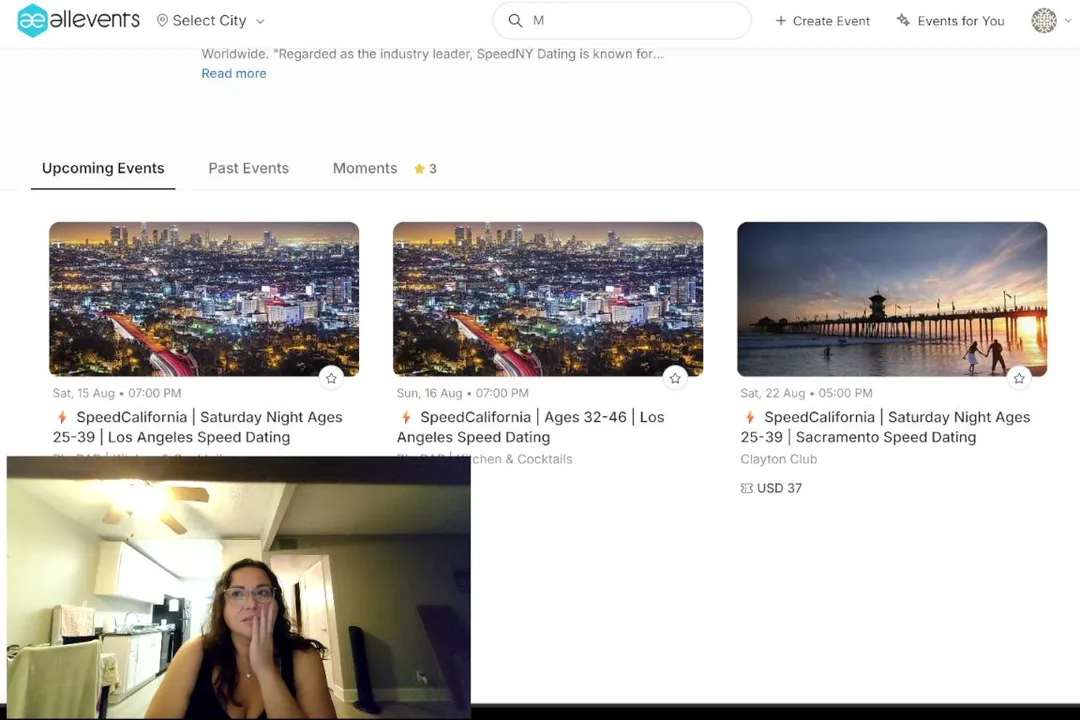Open Saturday Night Ages 25-39 Los Angeles title
Viewport: 1080px width, 720px height.
tap(198, 427)
